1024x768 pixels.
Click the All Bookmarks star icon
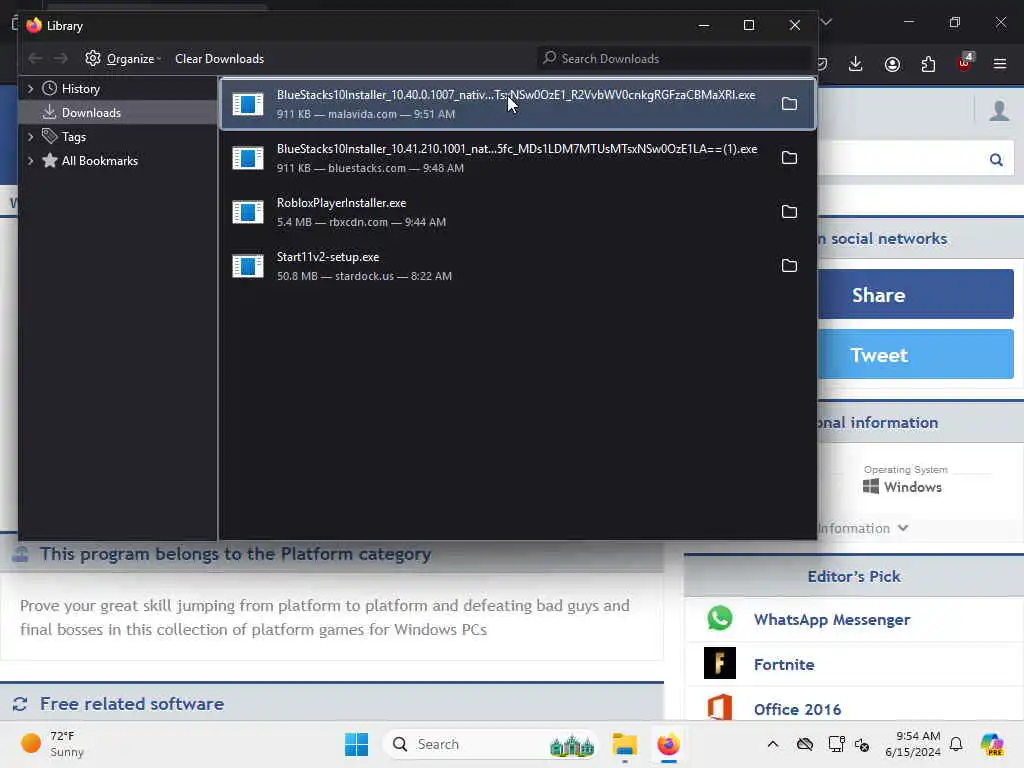point(50,161)
